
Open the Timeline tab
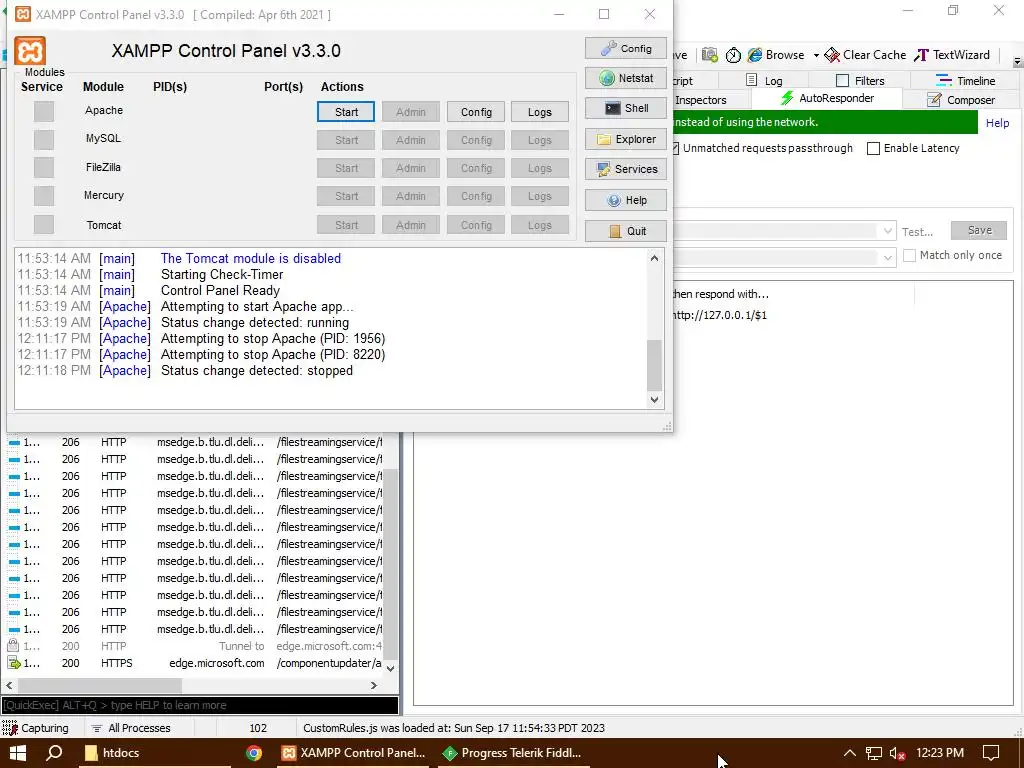pos(965,80)
